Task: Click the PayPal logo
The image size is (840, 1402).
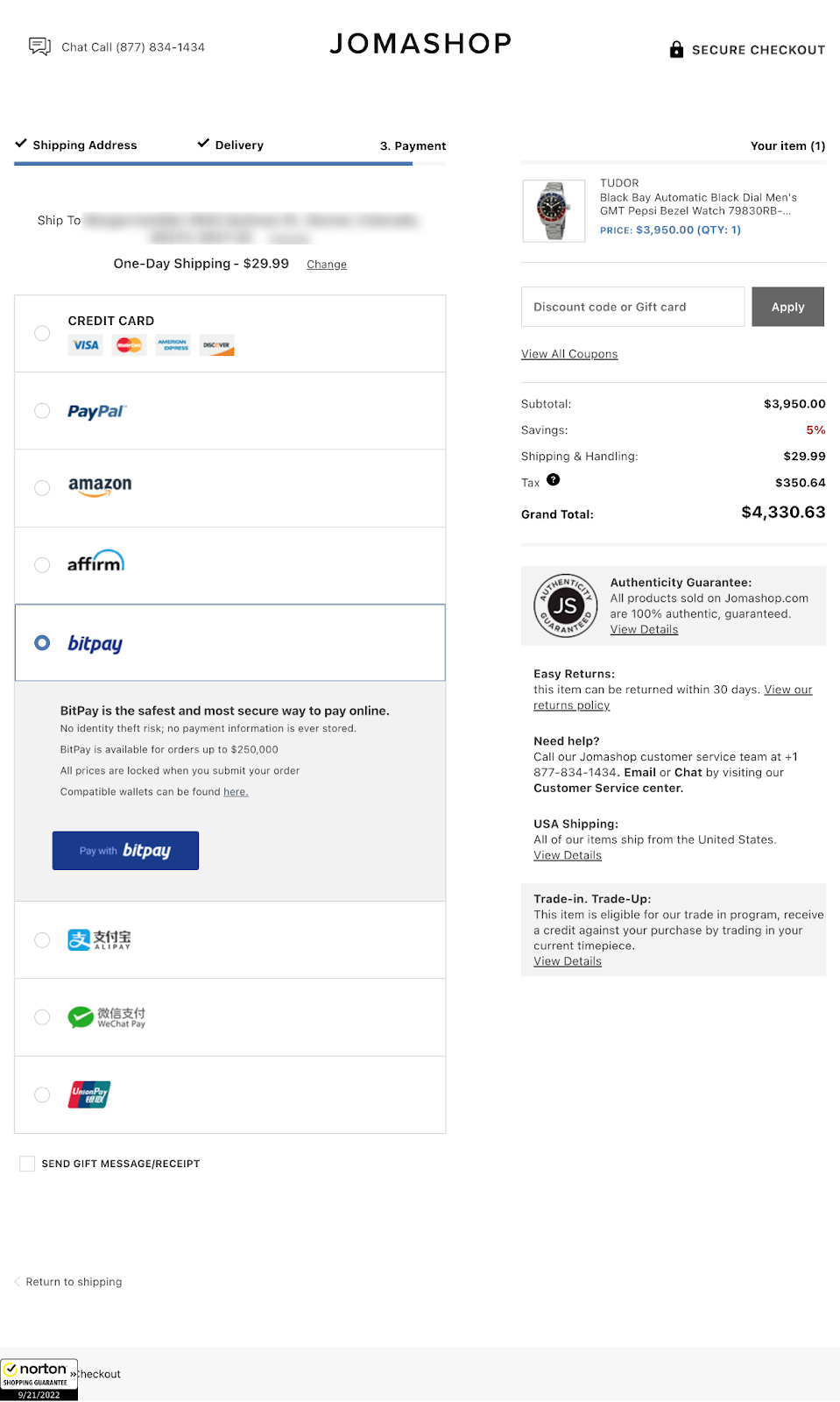Action: coord(97,411)
